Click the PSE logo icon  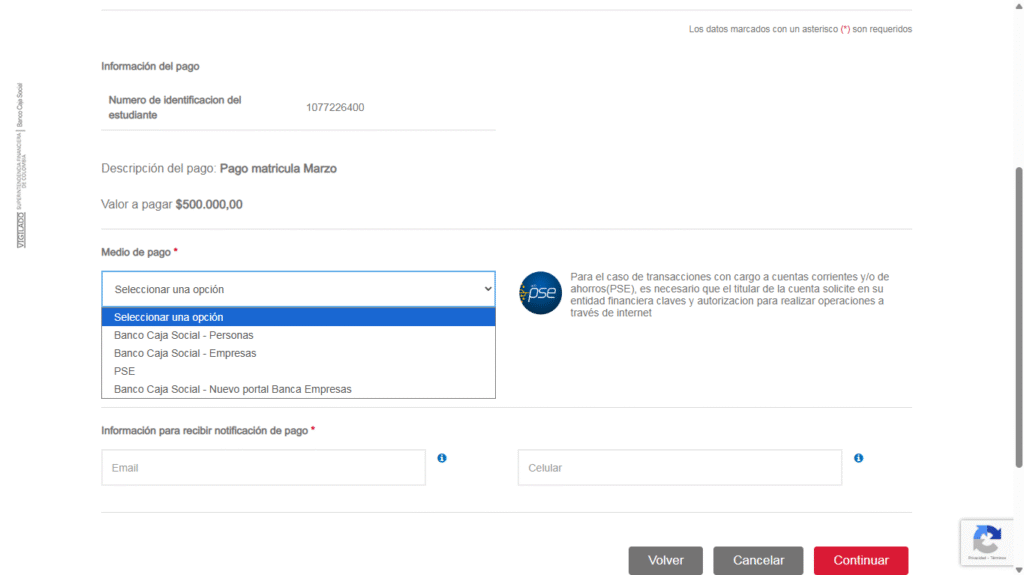click(541, 293)
